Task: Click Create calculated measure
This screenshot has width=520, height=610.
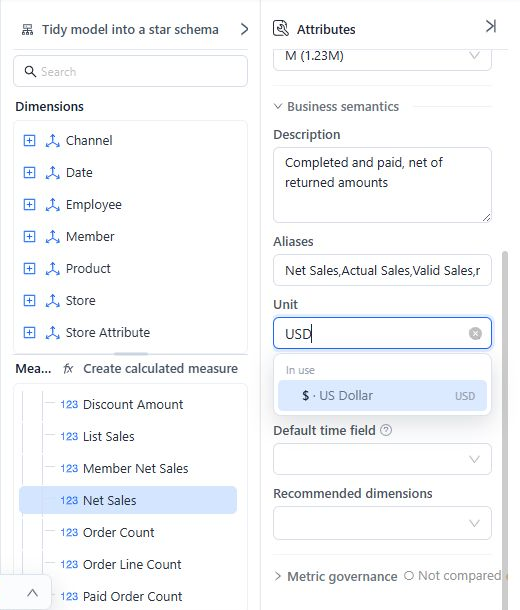Action: point(160,368)
